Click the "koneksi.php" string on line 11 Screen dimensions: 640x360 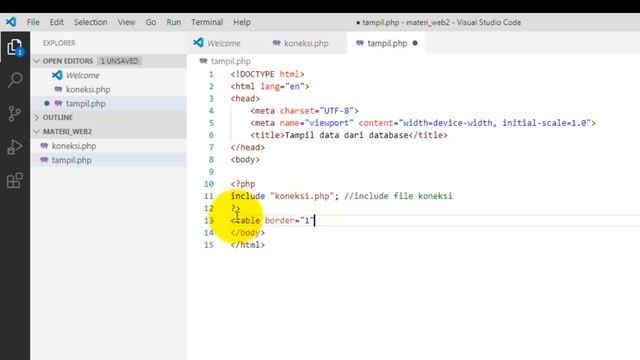[302, 196]
